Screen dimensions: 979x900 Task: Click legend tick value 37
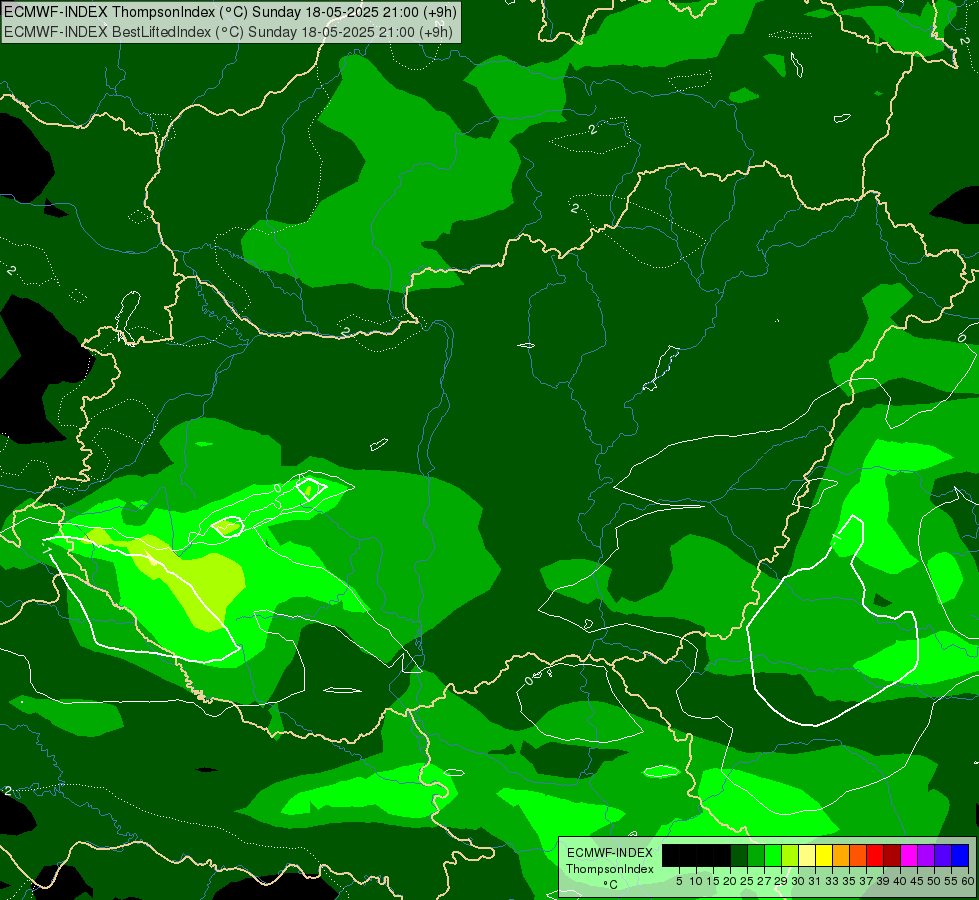tap(866, 881)
